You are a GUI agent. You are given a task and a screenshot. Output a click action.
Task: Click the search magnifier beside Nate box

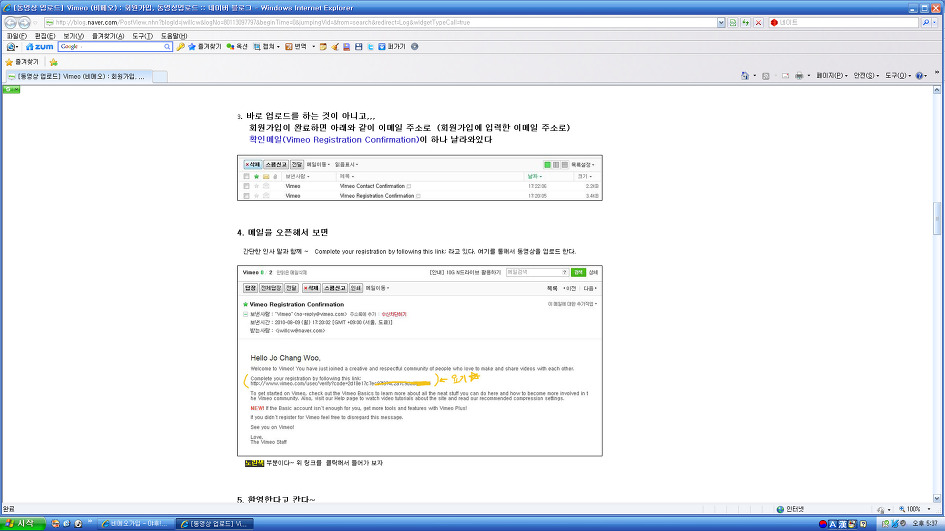pos(926,22)
